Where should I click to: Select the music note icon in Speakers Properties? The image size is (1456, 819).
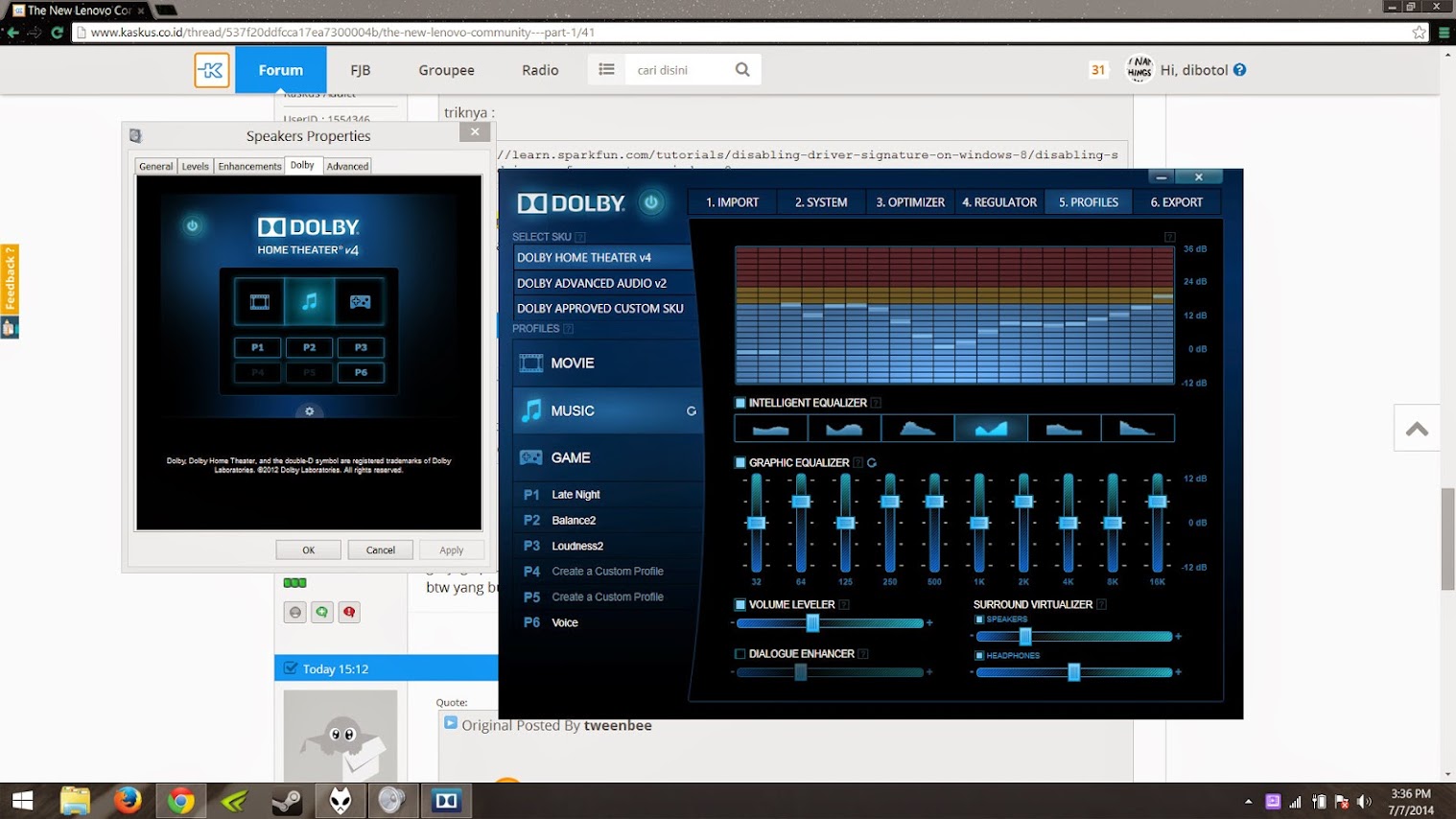(x=309, y=302)
